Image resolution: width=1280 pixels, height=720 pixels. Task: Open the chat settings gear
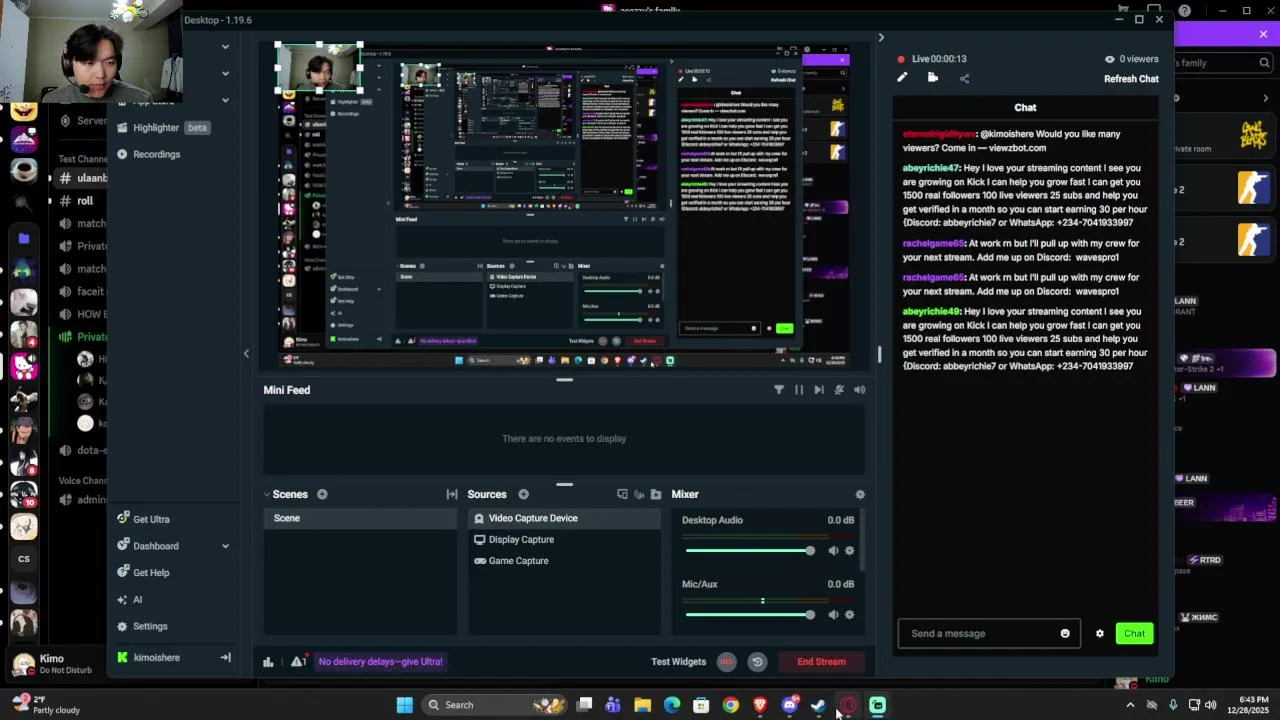pos(1100,633)
